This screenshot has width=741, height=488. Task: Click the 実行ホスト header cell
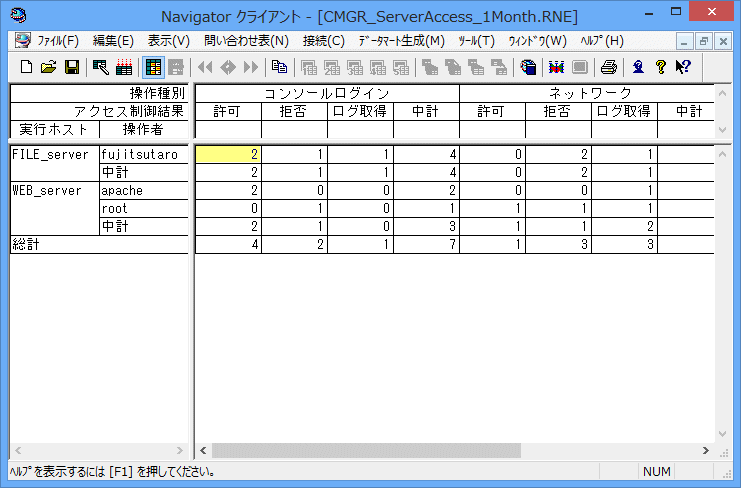coord(54,129)
